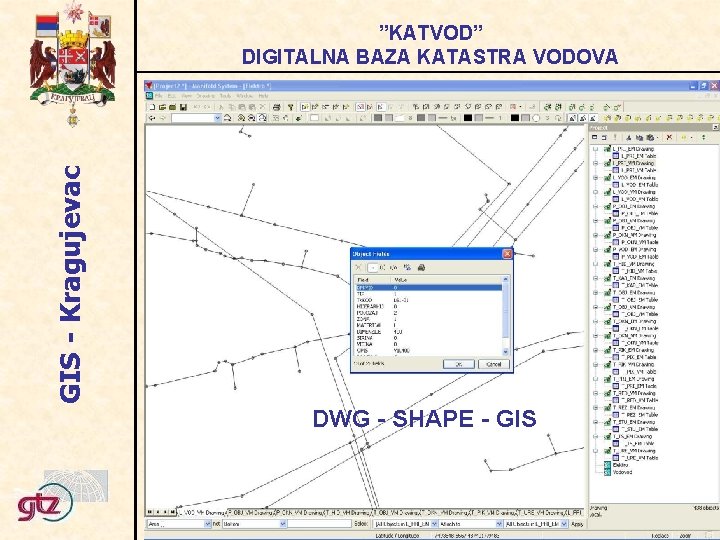Click last tab-scroll arrow left of drawing tabs

(x=173, y=512)
